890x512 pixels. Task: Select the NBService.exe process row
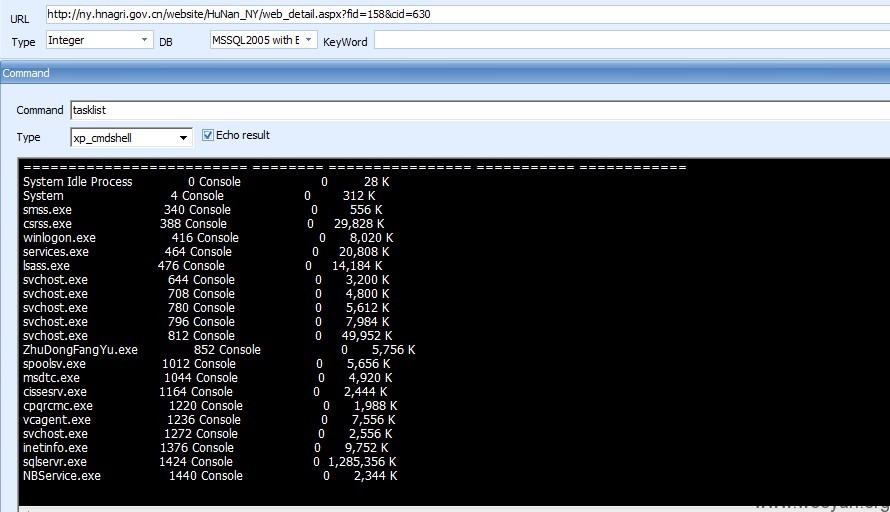pyautogui.click(x=210, y=476)
